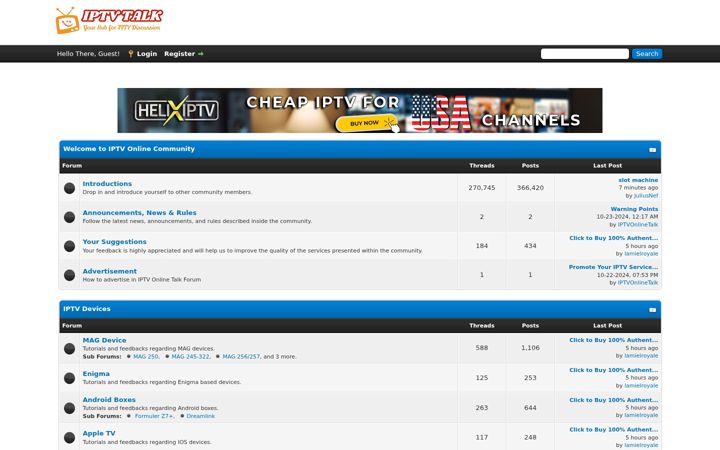
Task: Click the IPTV Talk logo
Action: pos(109,21)
